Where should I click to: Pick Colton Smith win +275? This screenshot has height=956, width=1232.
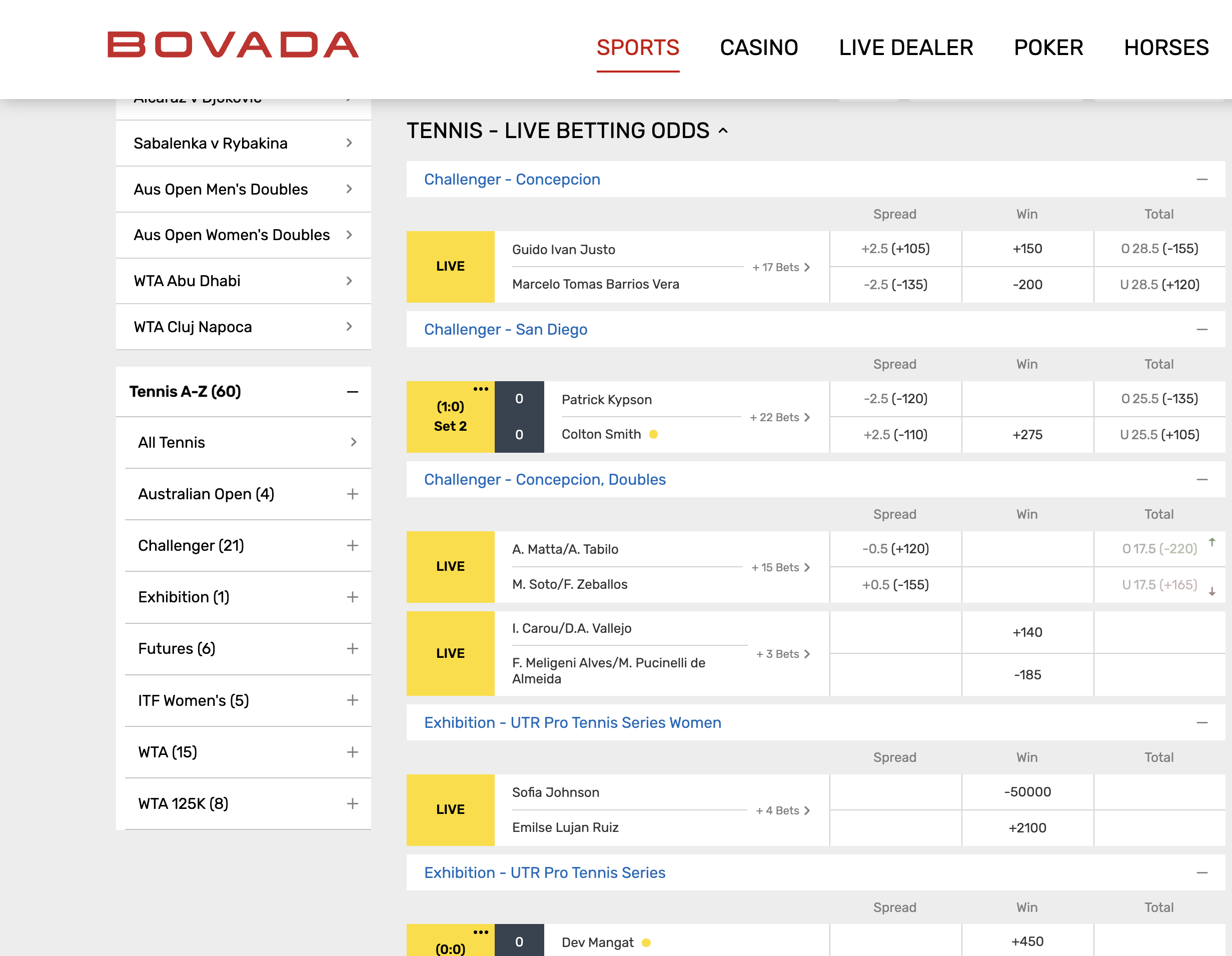[1027, 435]
